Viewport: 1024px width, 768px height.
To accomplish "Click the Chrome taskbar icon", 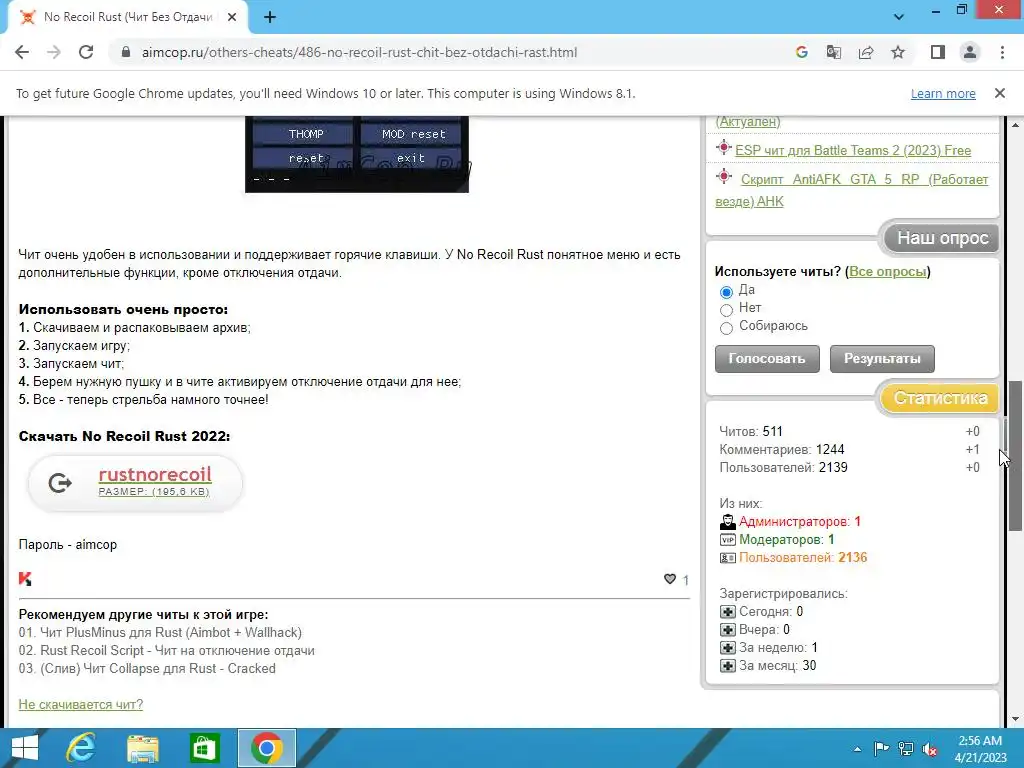I will pyautogui.click(x=266, y=748).
